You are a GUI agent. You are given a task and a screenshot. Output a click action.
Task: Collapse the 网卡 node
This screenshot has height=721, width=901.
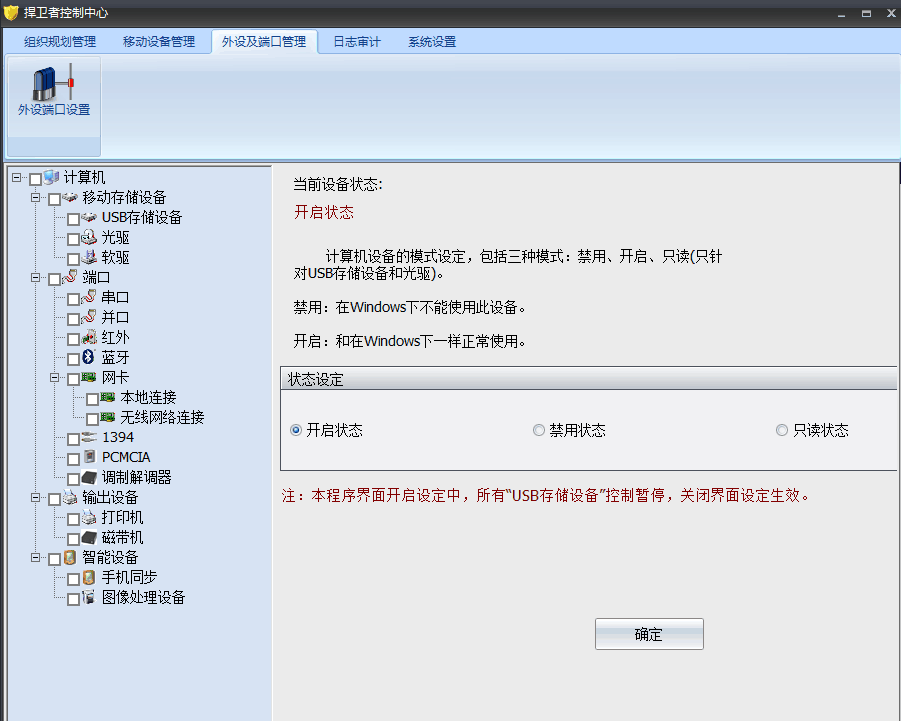(x=55, y=377)
